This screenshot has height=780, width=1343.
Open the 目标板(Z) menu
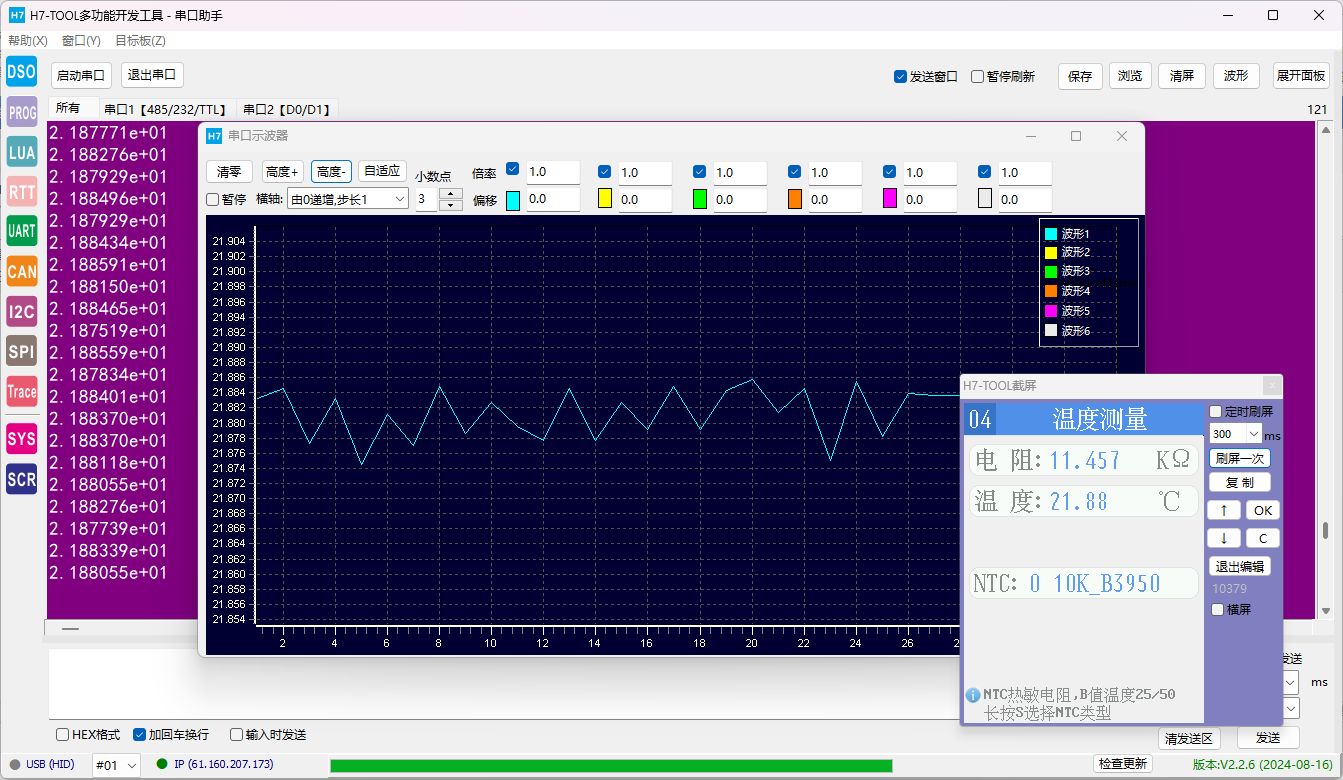(x=140, y=41)
